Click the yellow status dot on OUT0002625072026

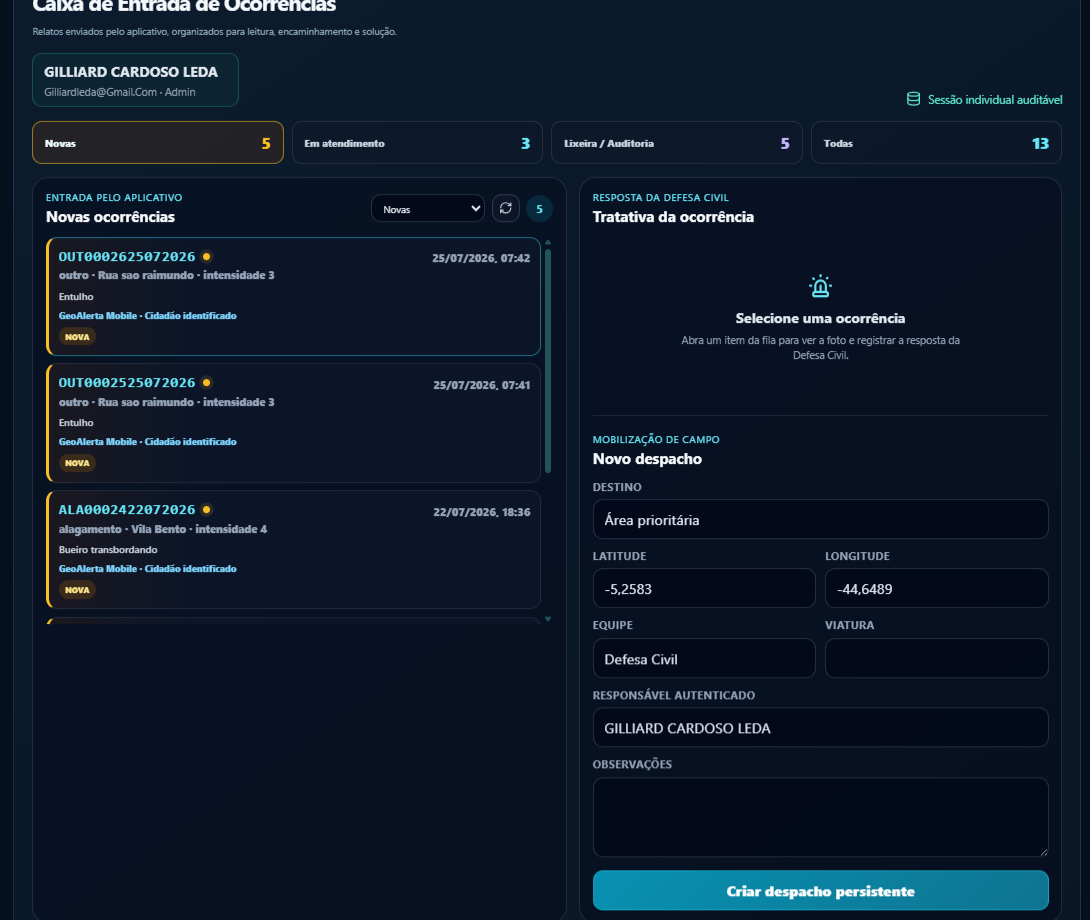(x=206, y=257)
